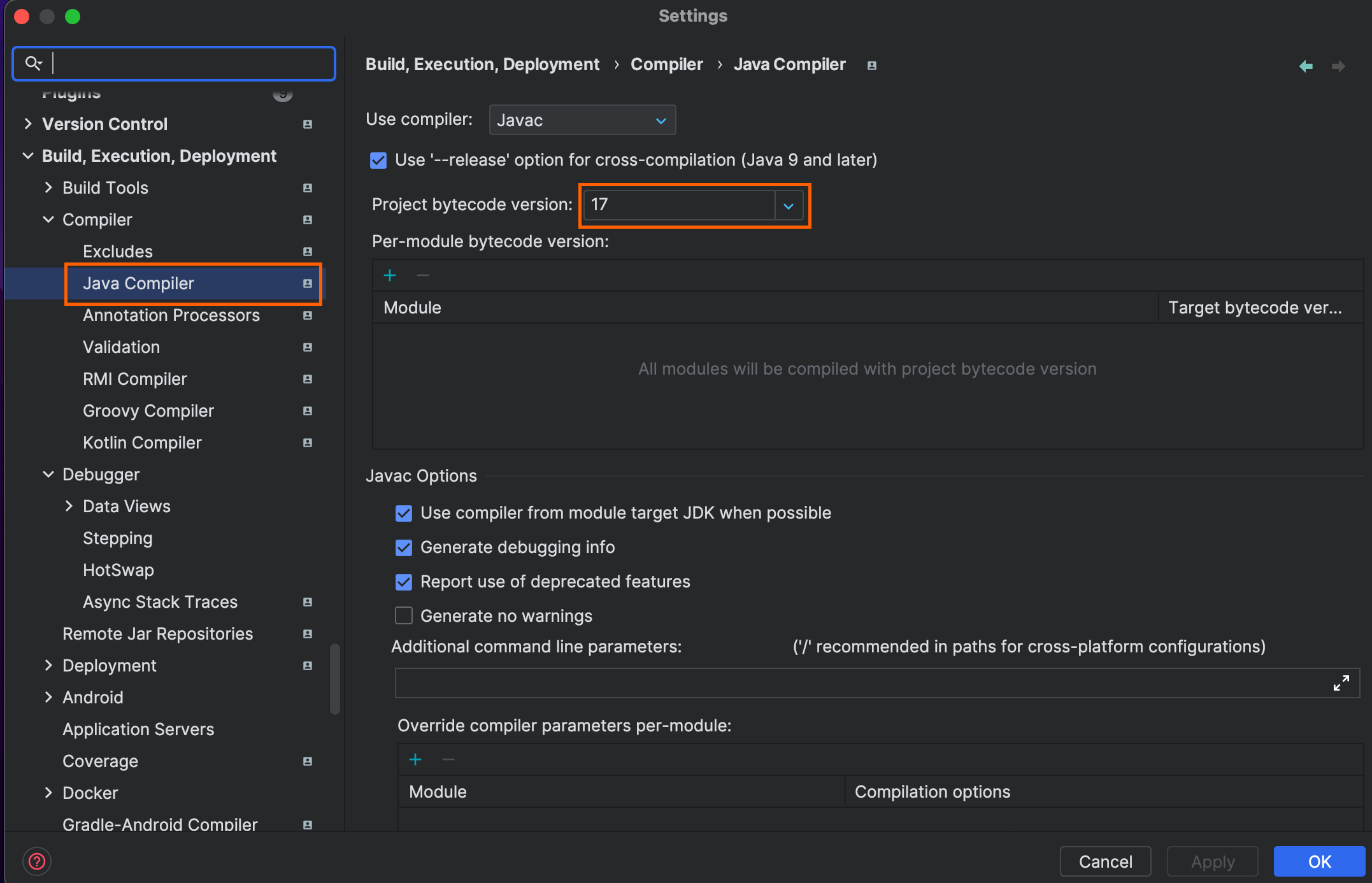The width and height of the screenshot is (1372, 883).
Task: Open the Project bytecode version dropdown arrow
Action: (x=789, y=206)
